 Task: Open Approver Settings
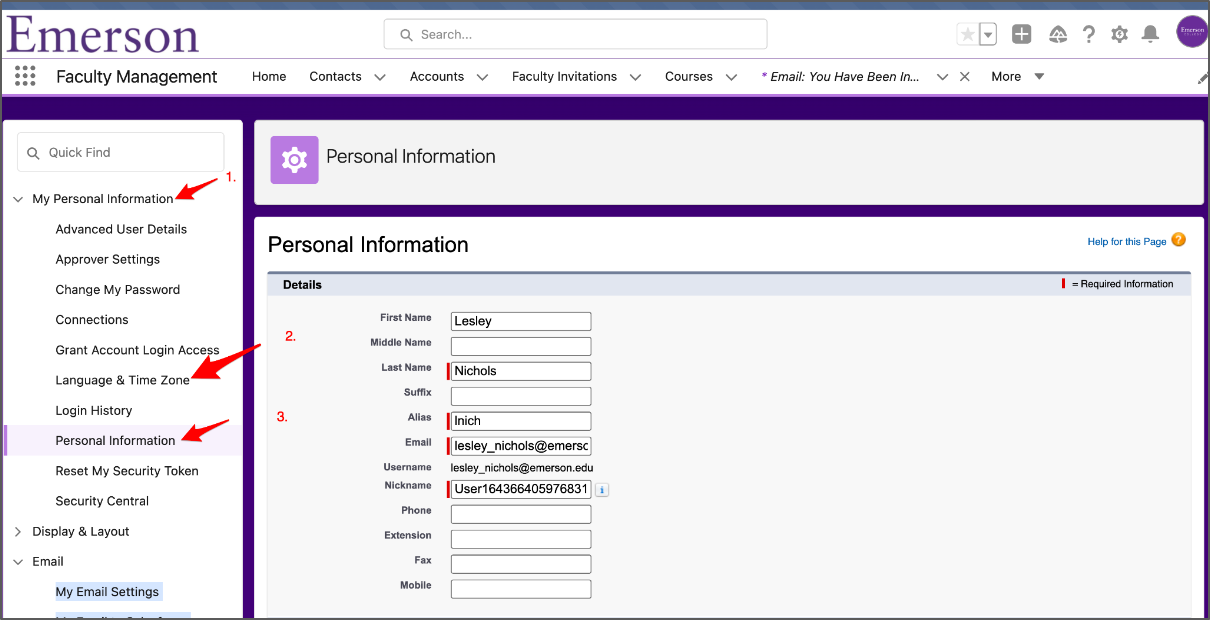point(108,259)
